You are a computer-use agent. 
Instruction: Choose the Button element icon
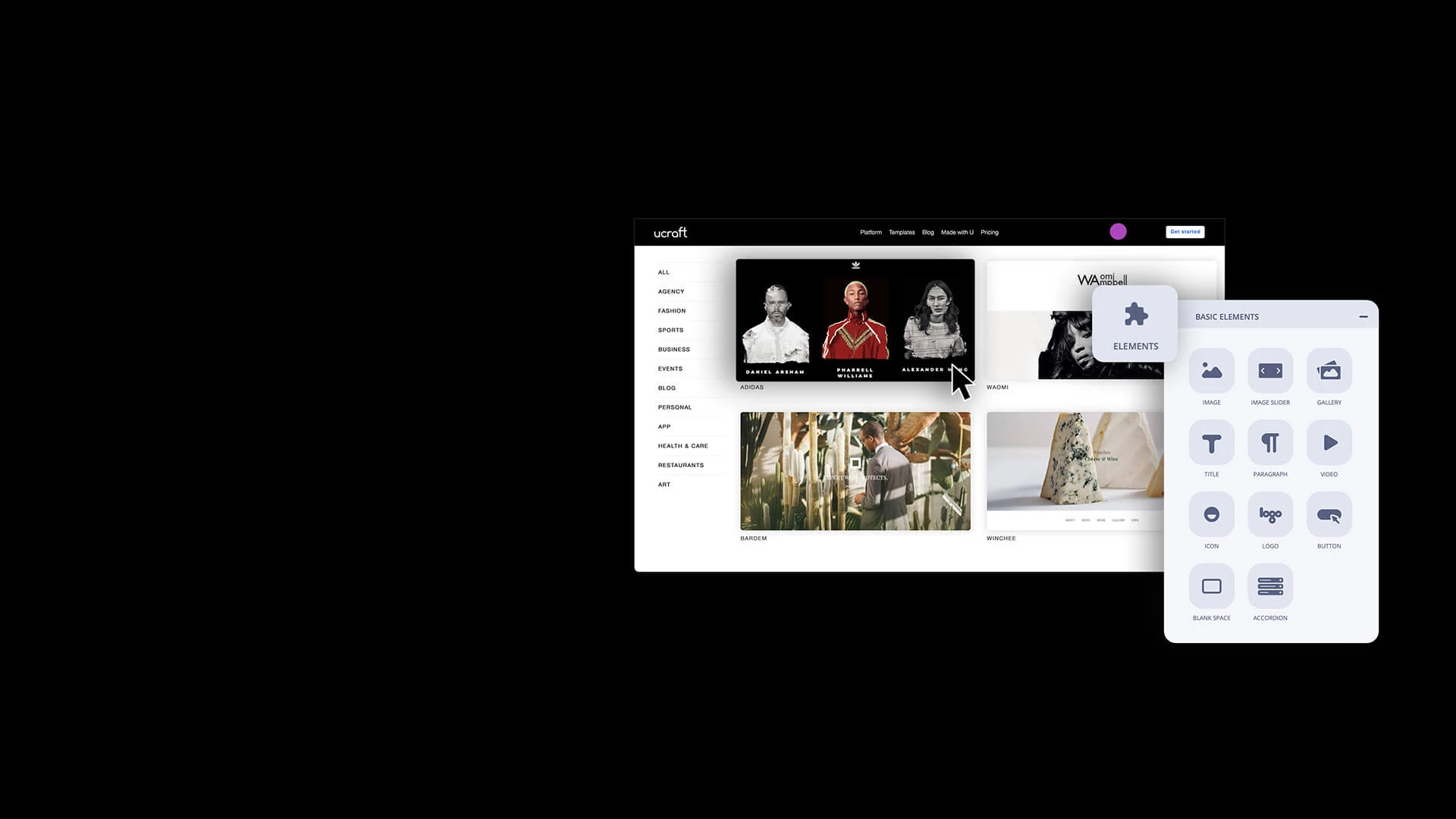tap(1329, 515)
